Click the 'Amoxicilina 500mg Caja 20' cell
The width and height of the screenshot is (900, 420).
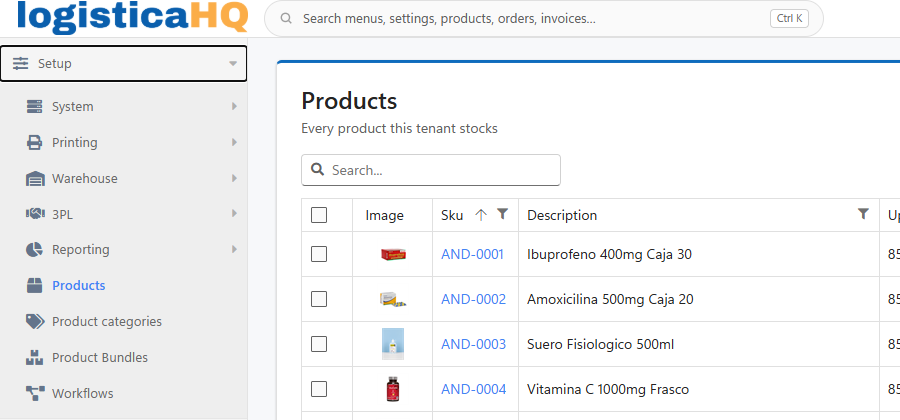coord(699,299)
